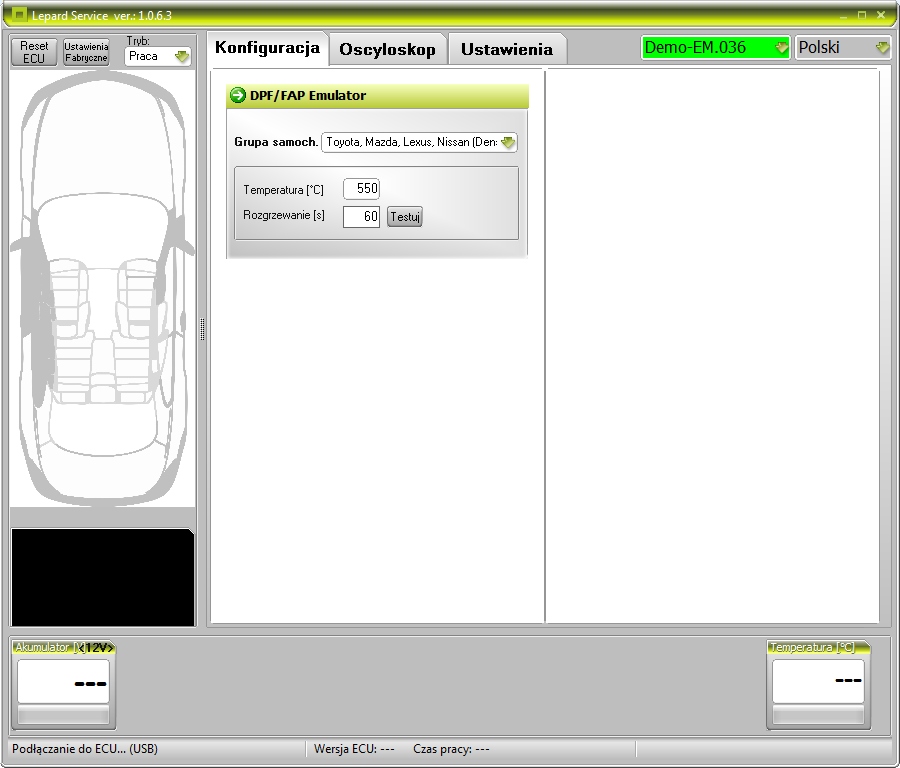Restore Ustawienia Fabryczne factory settings

coord(86,52)
